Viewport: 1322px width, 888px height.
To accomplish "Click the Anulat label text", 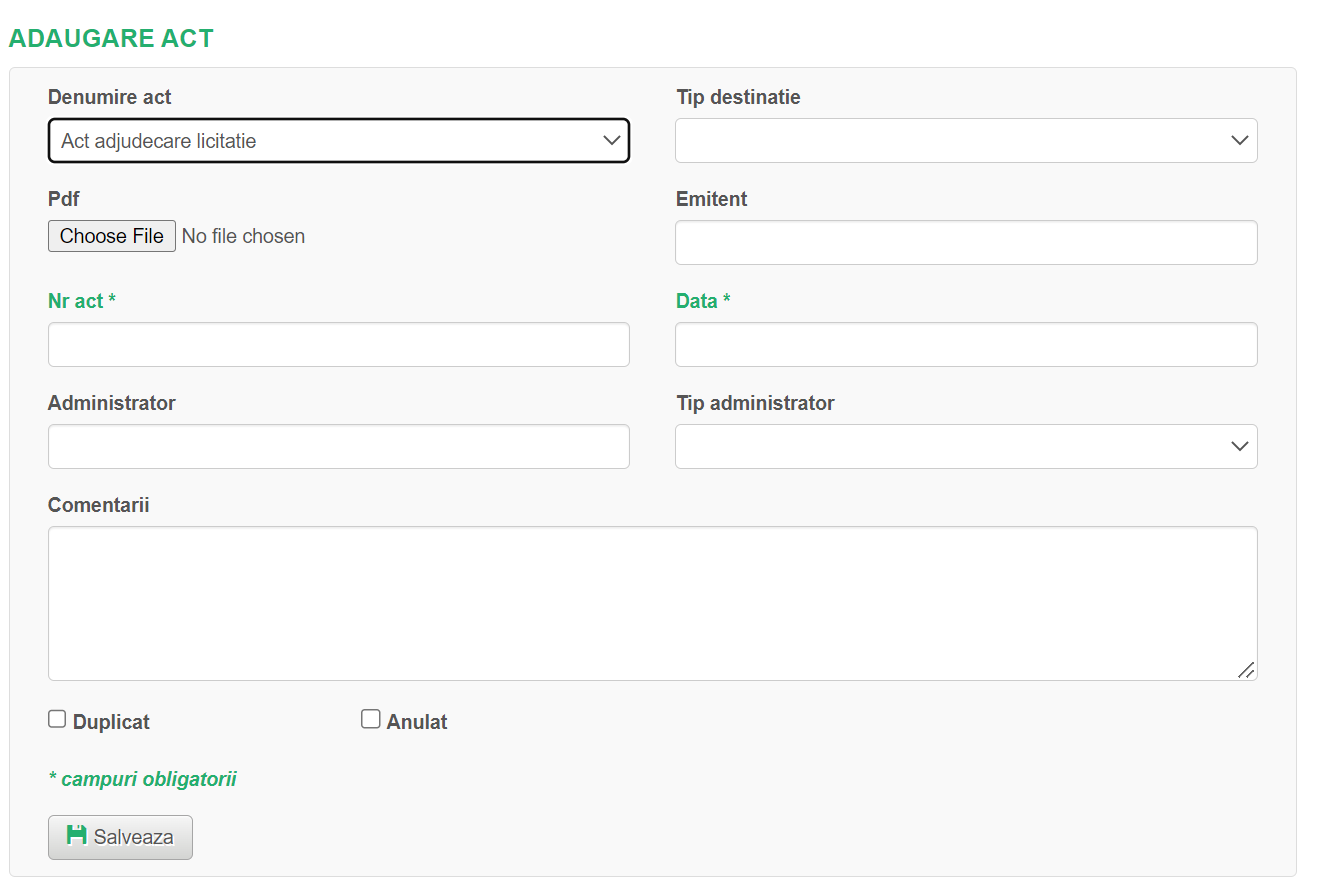I will tap(417, 722).
